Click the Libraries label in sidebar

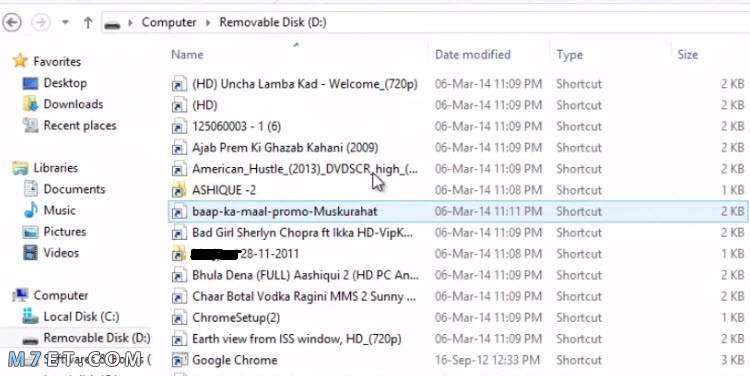[55, 167]
